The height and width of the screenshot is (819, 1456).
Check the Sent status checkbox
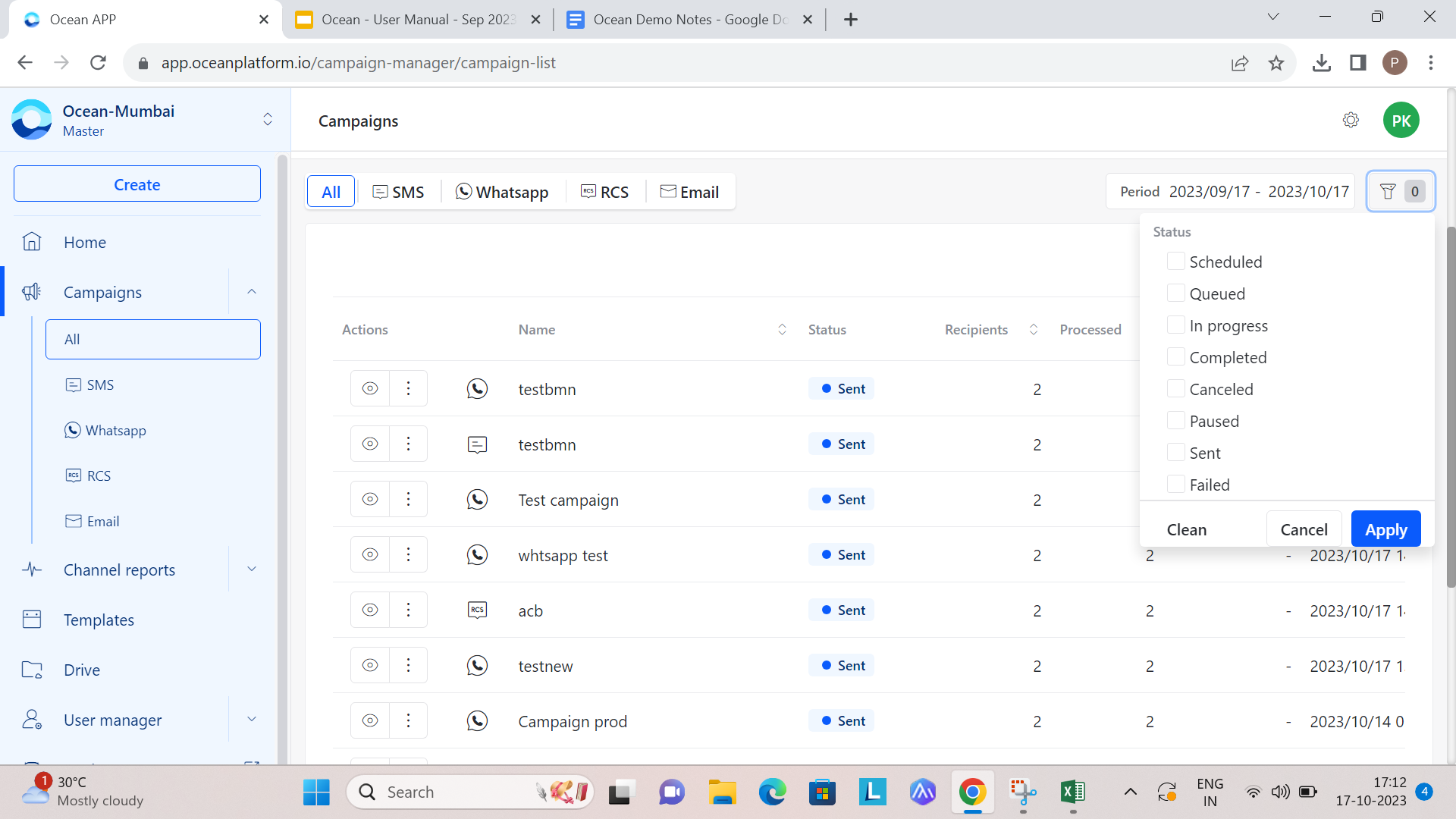1175,452
